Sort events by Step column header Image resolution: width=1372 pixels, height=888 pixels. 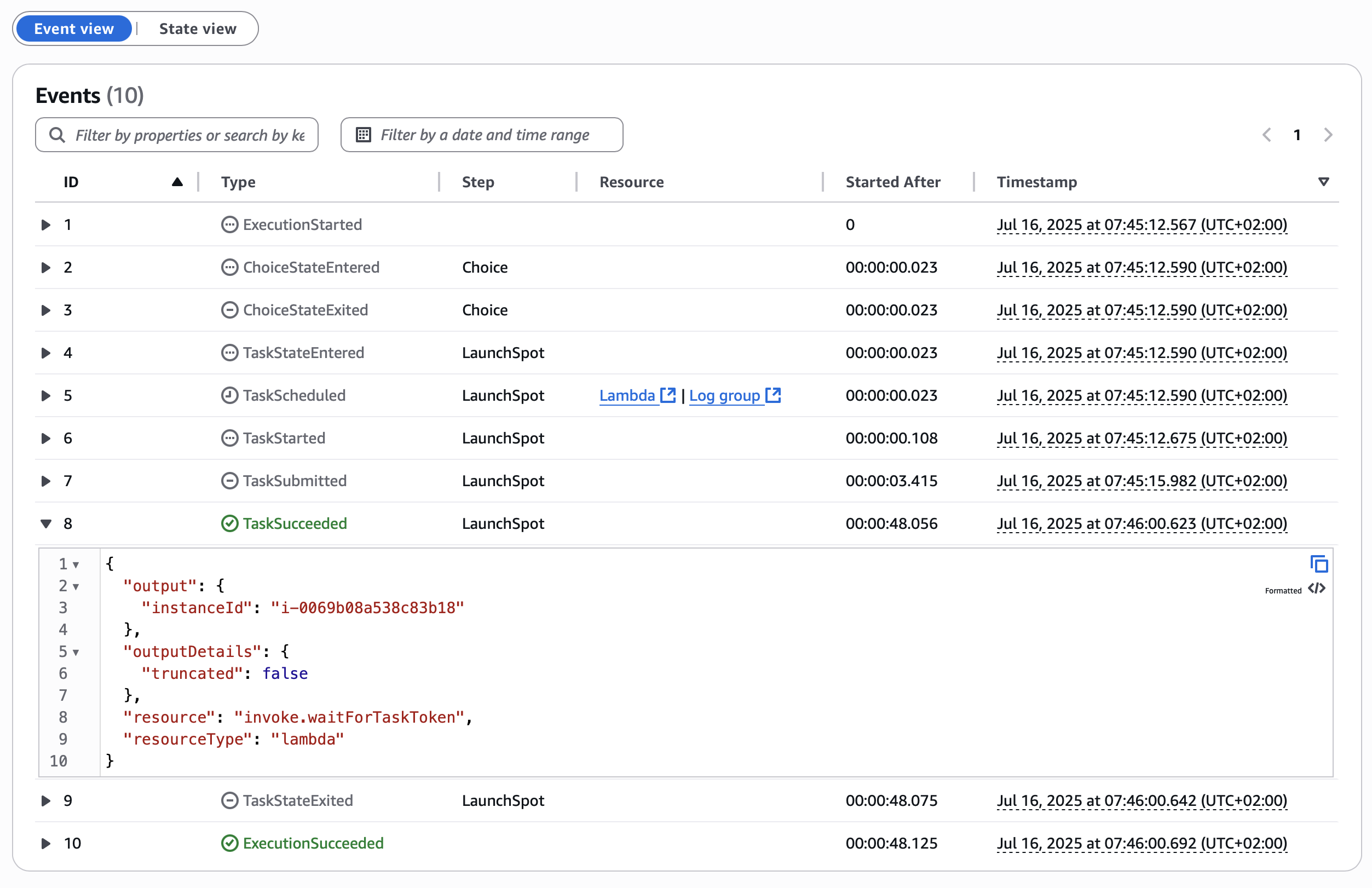[x=478, y=182]
